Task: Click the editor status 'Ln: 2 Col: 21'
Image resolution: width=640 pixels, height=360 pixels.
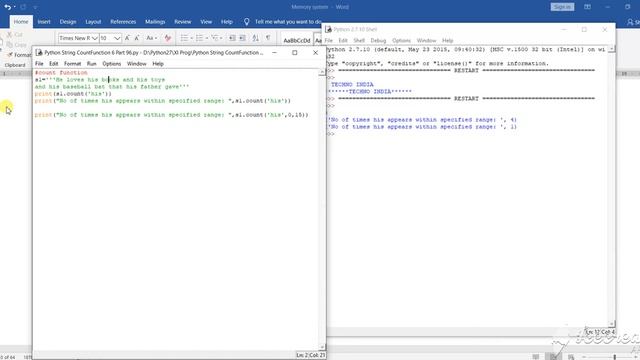Action: tap(310, 355)
